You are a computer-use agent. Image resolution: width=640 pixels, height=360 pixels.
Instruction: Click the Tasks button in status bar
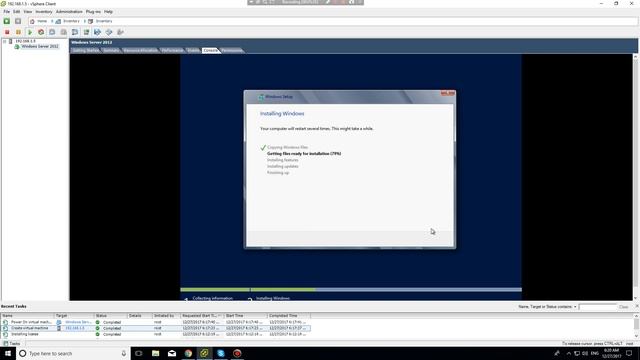coord(11,344)
